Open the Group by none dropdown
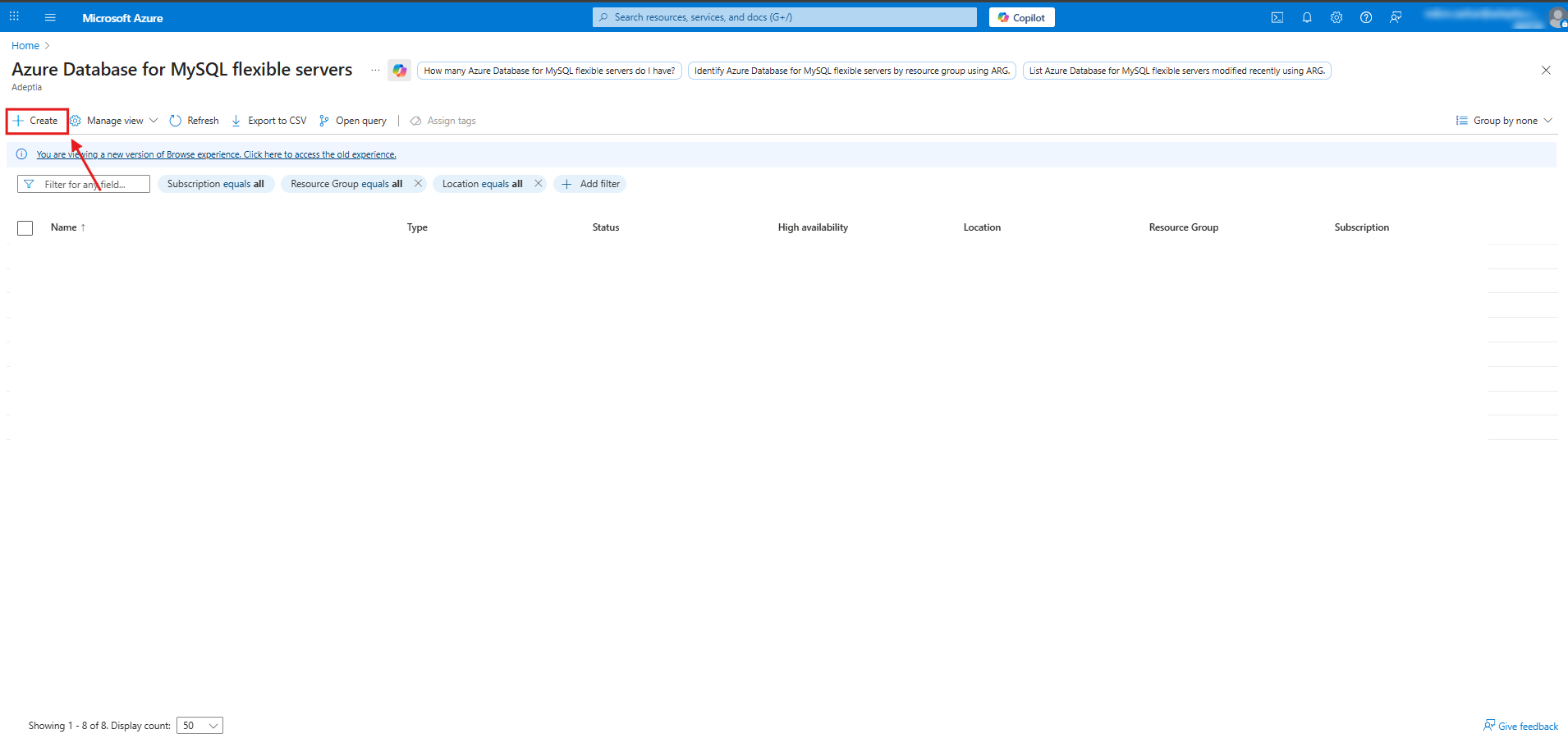 [x=1504, y=121]
